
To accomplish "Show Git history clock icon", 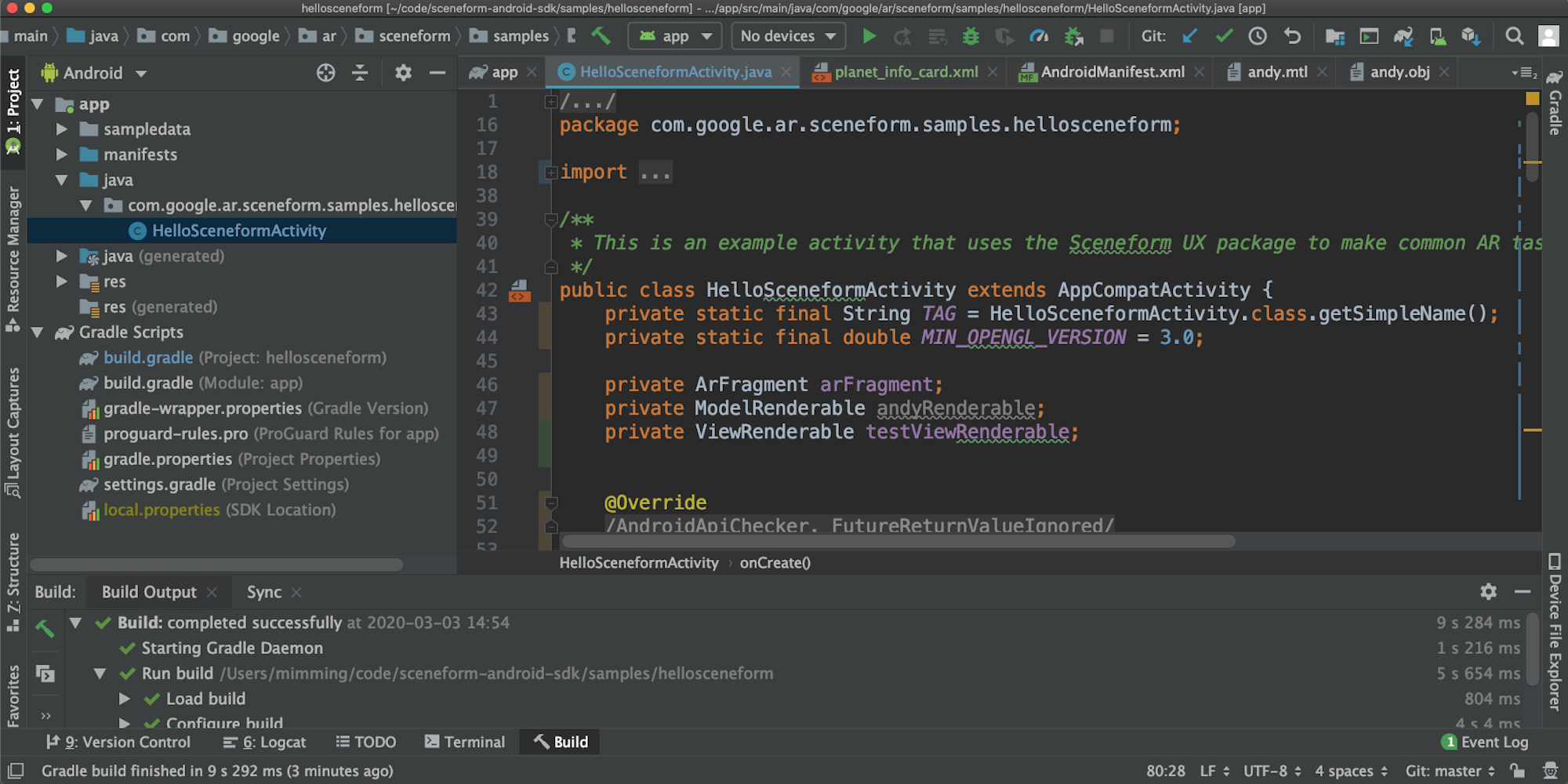I will point(1258,36).
